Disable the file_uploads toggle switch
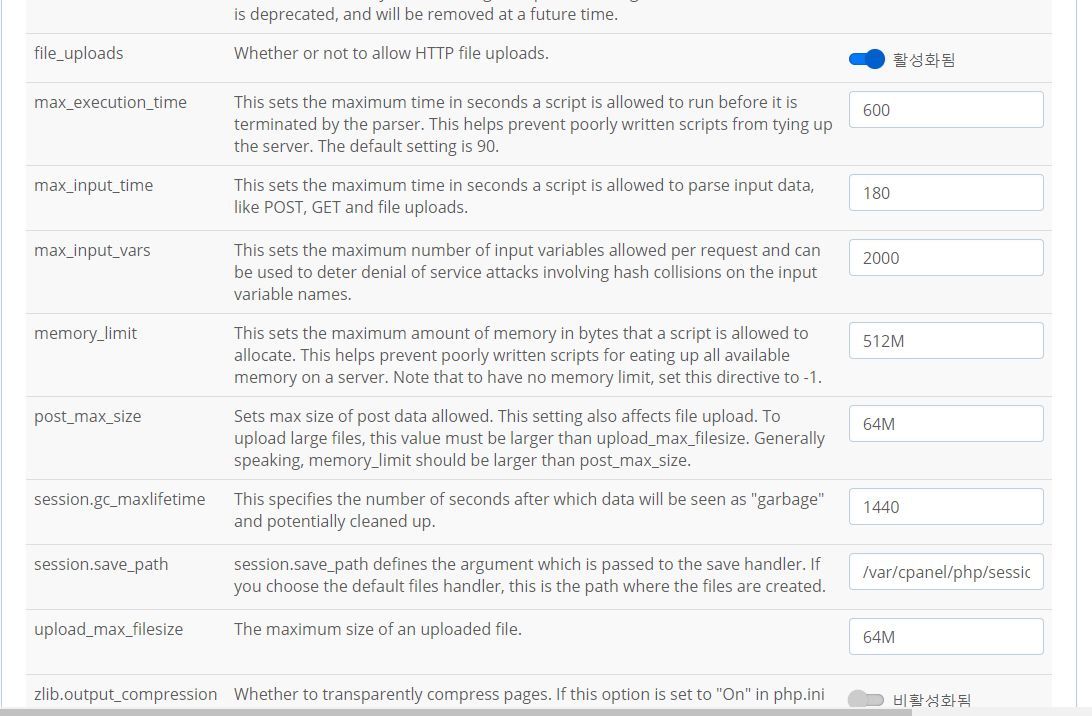The height and width of the screenshot is (716, 1092). pyautogui.click(x=866, y=58)
